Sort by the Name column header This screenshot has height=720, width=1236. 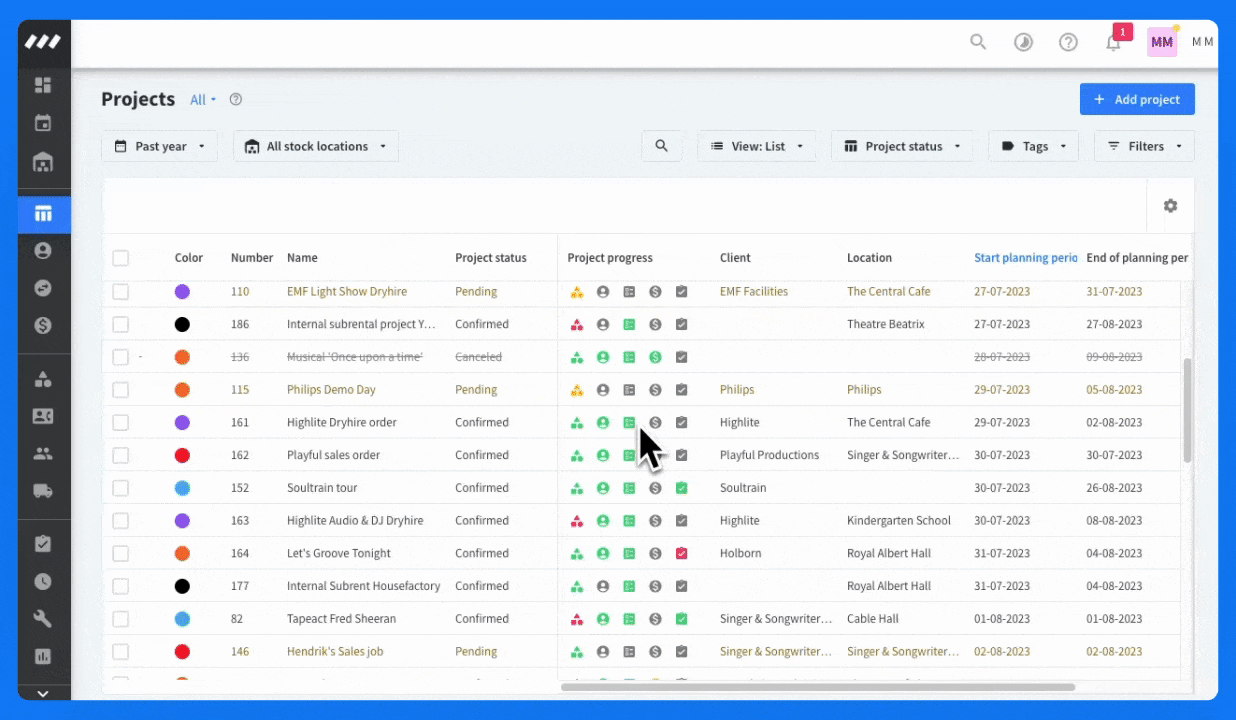(302, 258)
